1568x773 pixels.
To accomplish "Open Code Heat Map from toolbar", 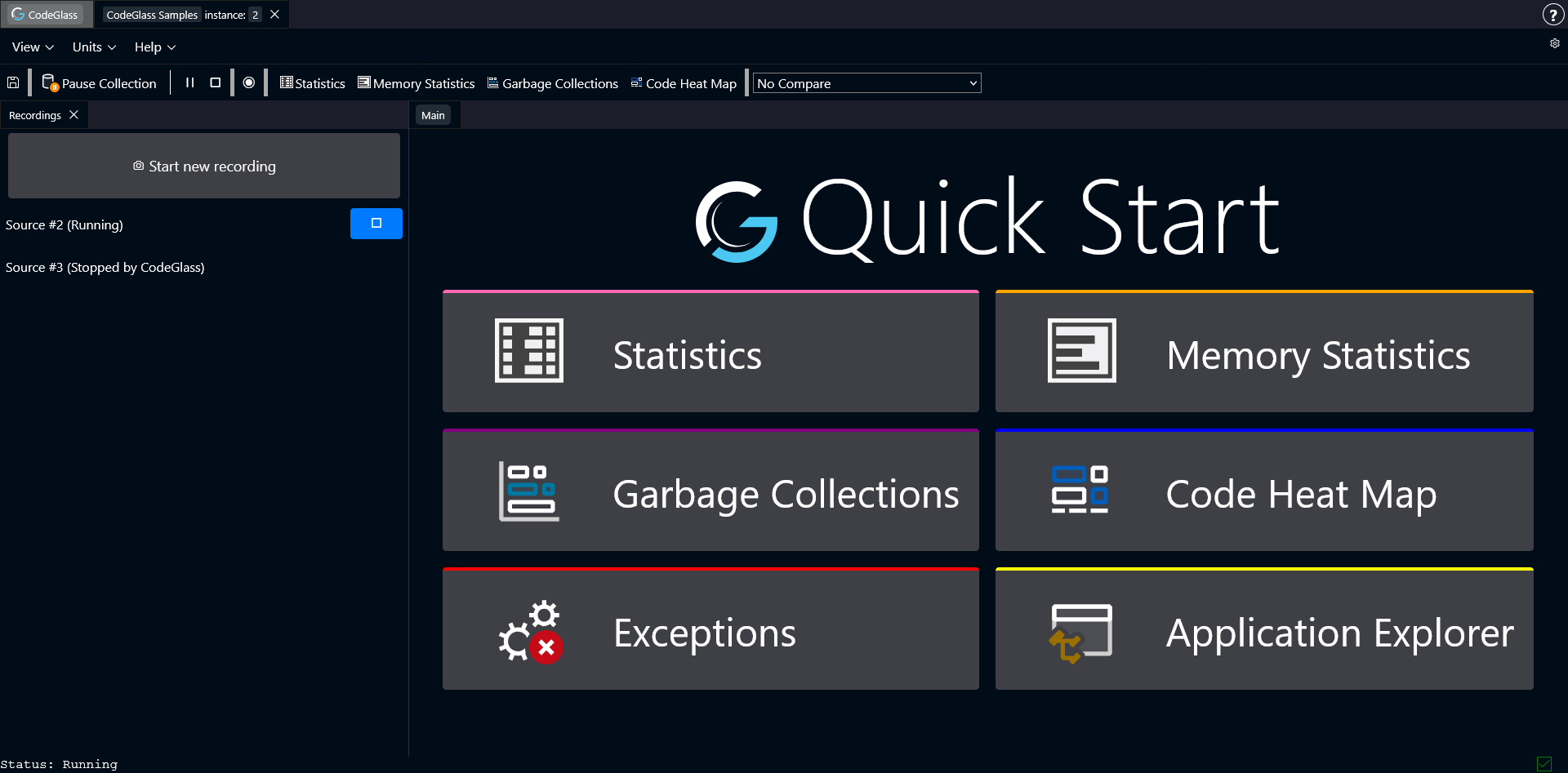I will point(684,83).
